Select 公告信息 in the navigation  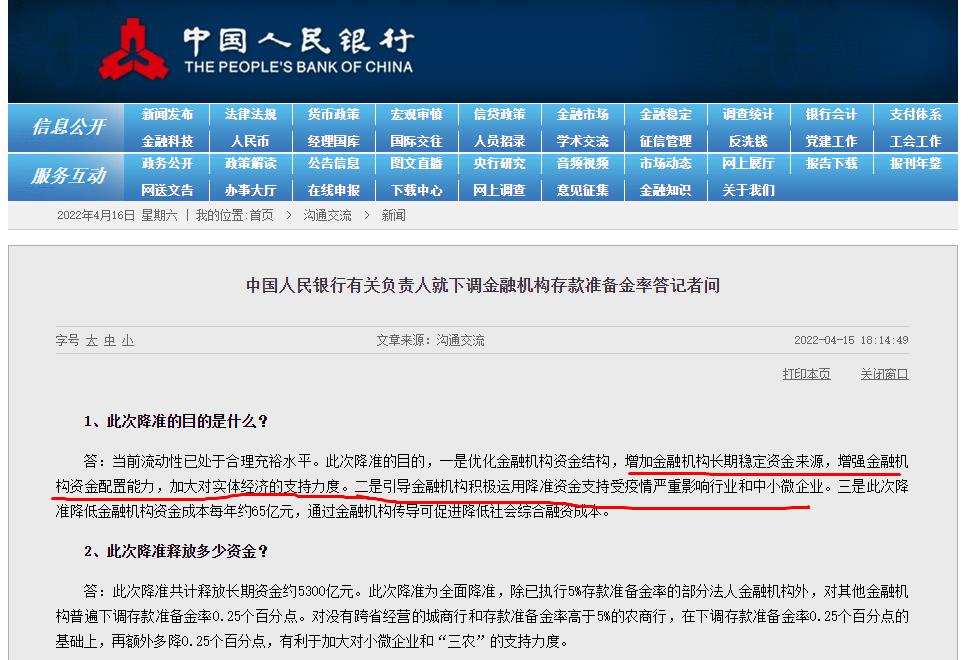click(x=333, y=163)
